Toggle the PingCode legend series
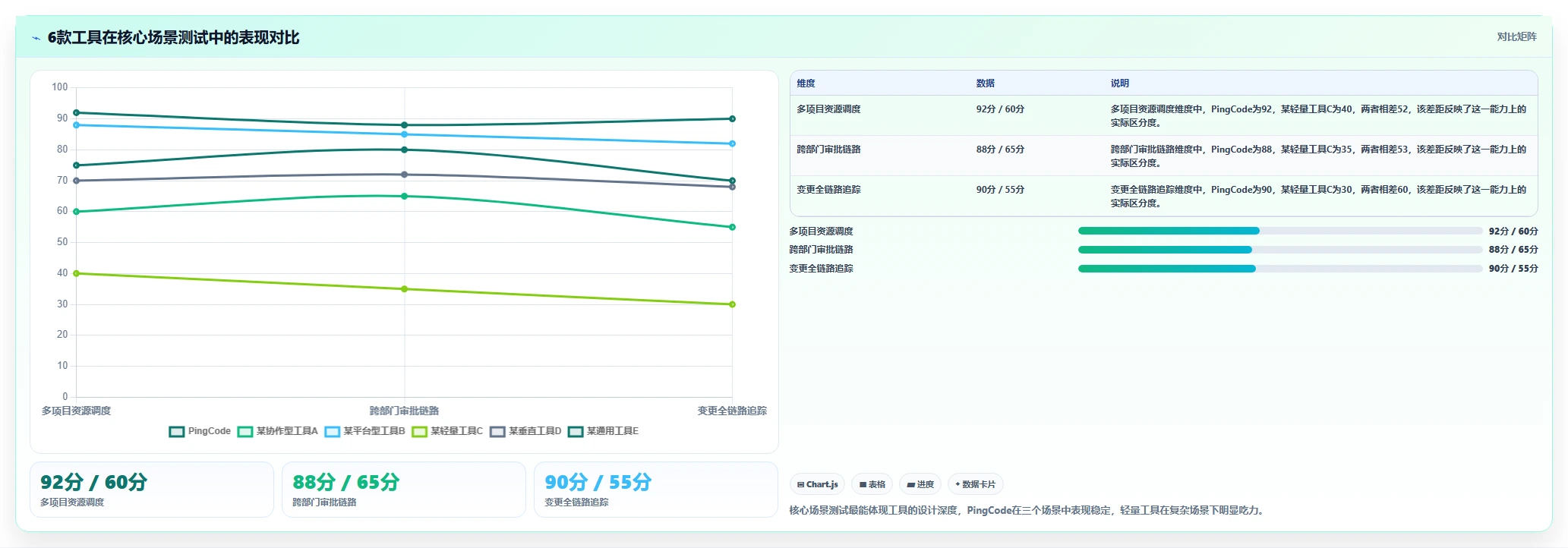 click(x=200, y=431)
